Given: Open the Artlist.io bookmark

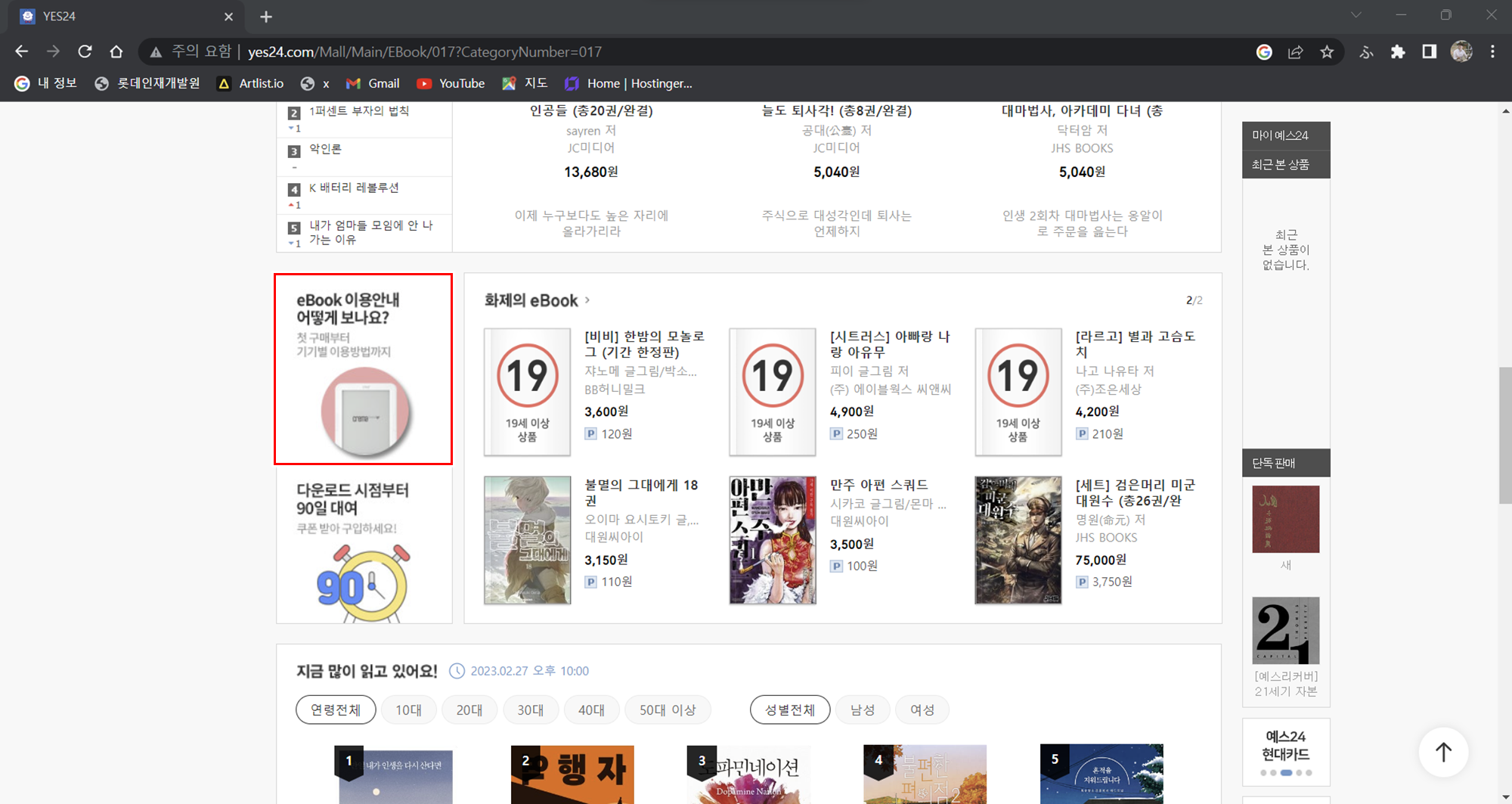Looking at the screenshot, I should 250,83.
